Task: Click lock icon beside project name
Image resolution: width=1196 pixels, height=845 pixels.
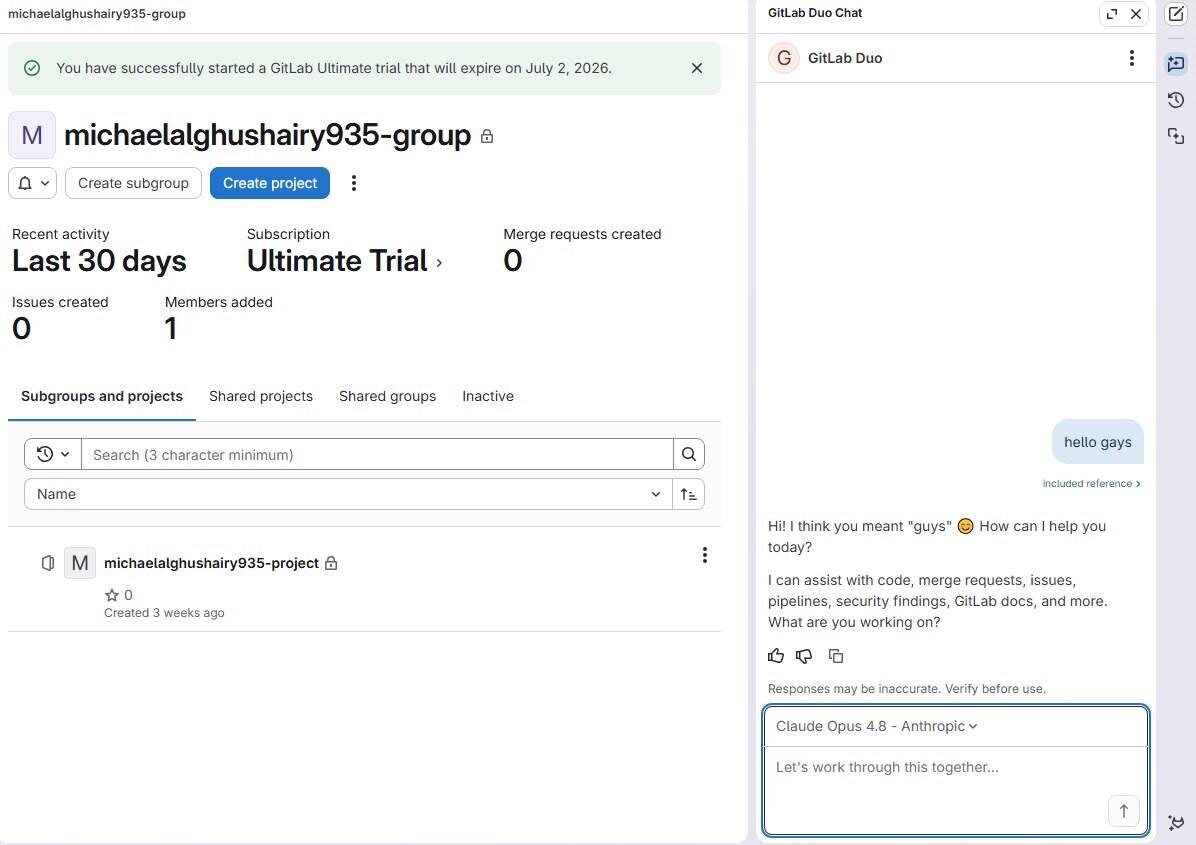Action: pyautogui.click(x=330, y=563)
